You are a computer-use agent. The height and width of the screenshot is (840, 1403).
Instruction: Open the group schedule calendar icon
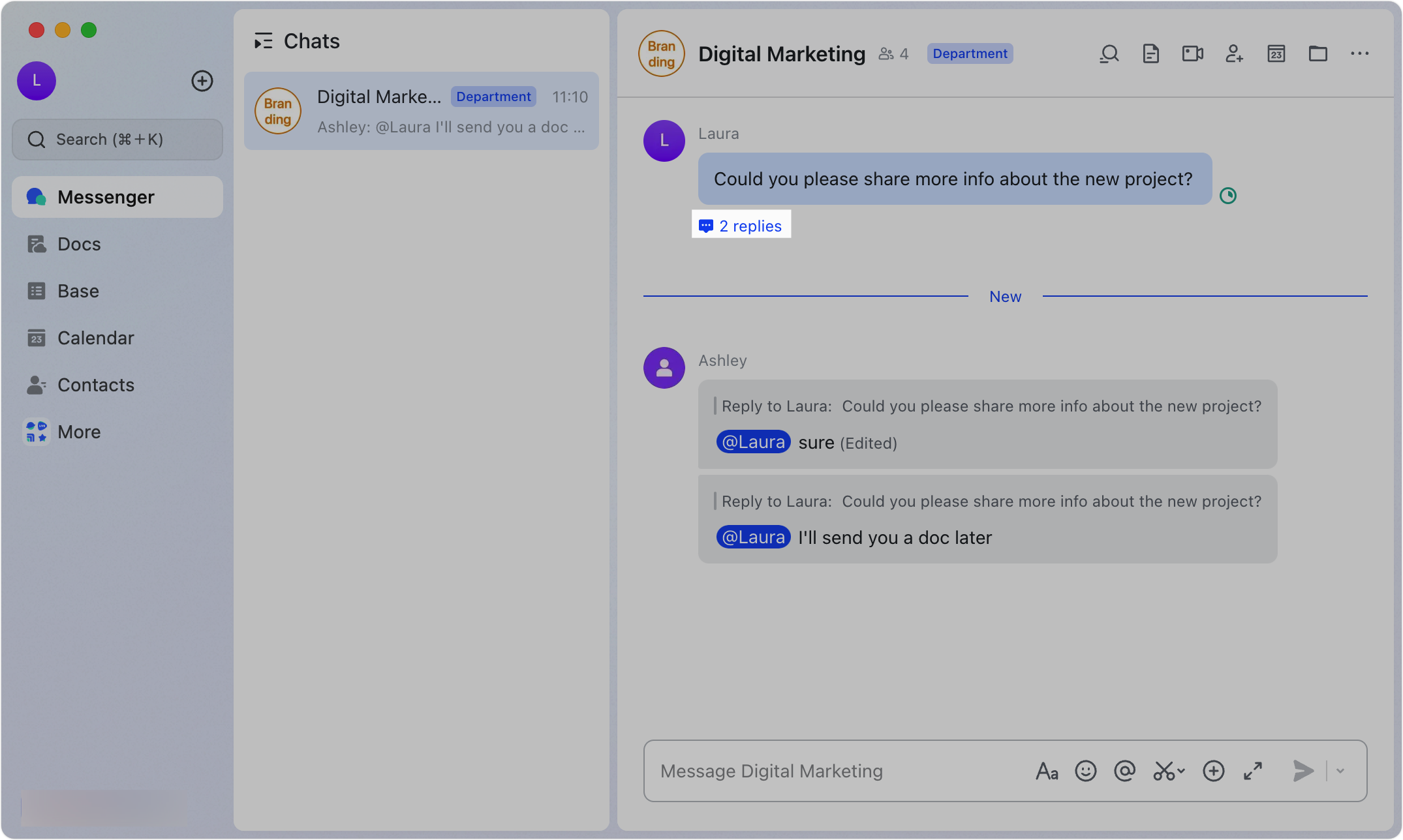(1276, 53)
